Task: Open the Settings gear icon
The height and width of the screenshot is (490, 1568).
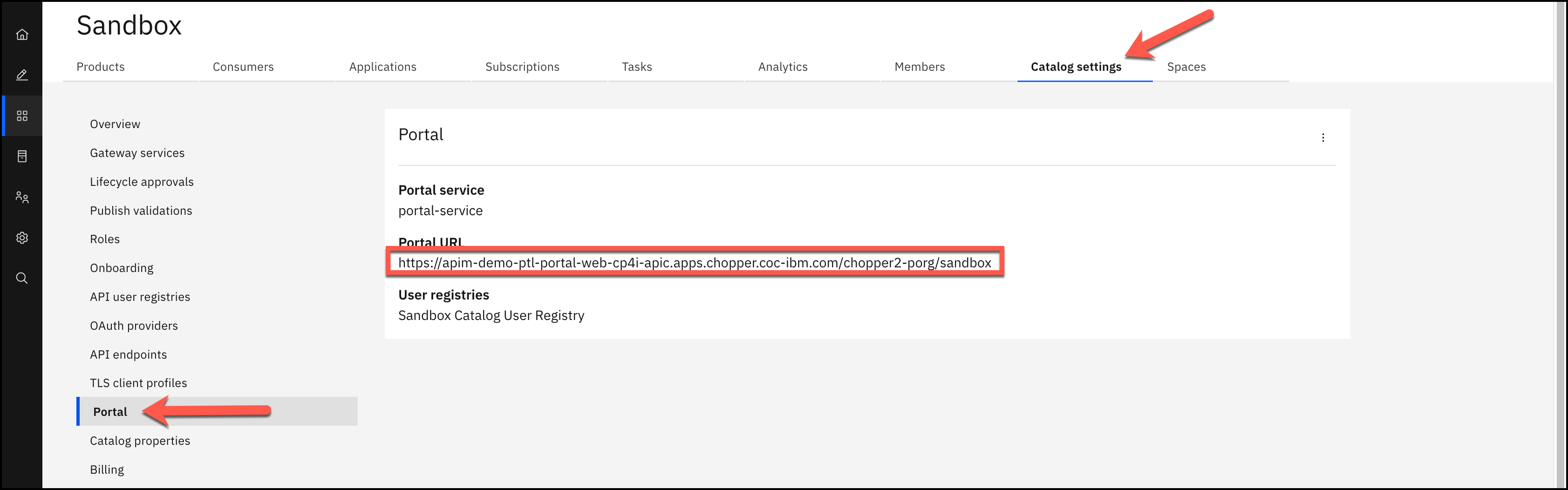Action: pos(22,238)
